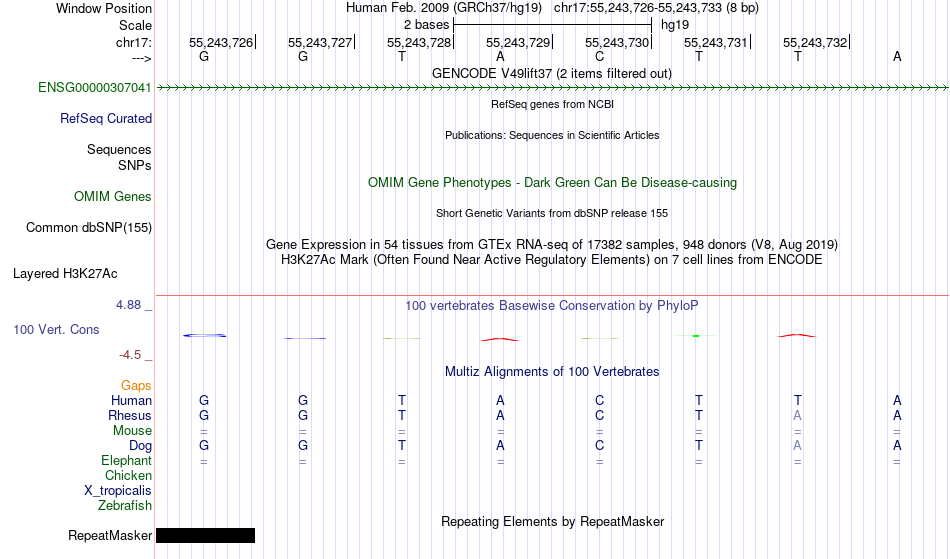Click position marker 55,243,730

618,42
